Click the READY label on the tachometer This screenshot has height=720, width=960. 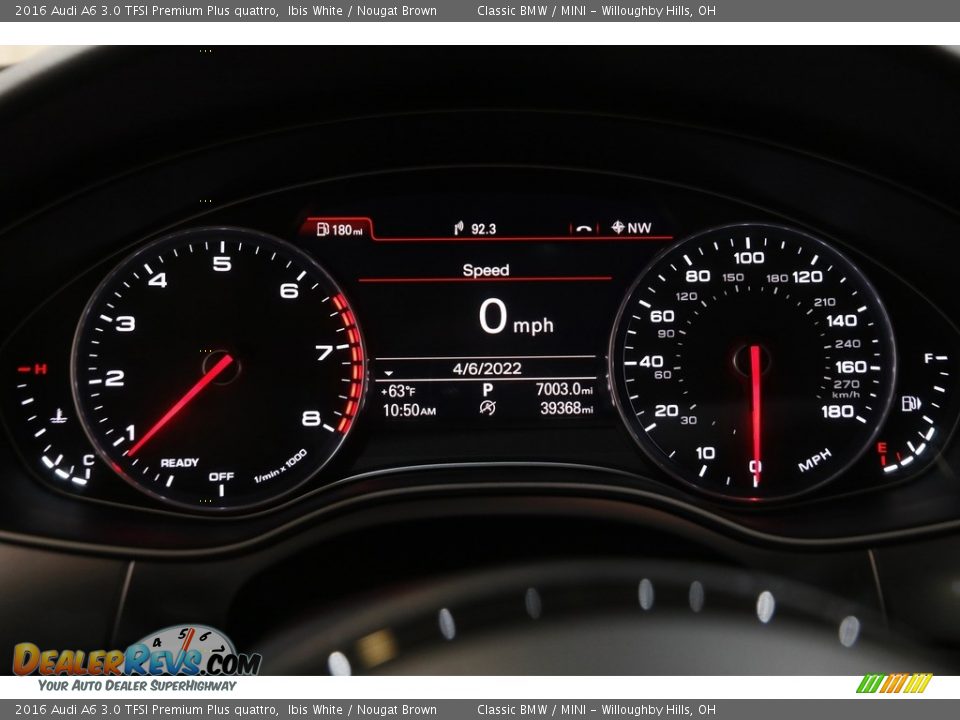pyautogui.click(x=179, y=462)
